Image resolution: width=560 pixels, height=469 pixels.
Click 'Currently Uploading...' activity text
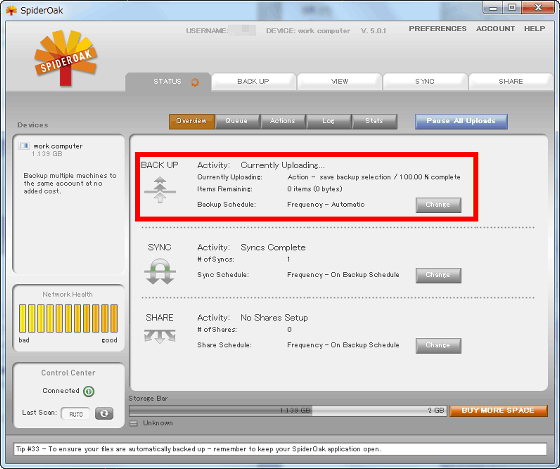click(x=282, y=165)
